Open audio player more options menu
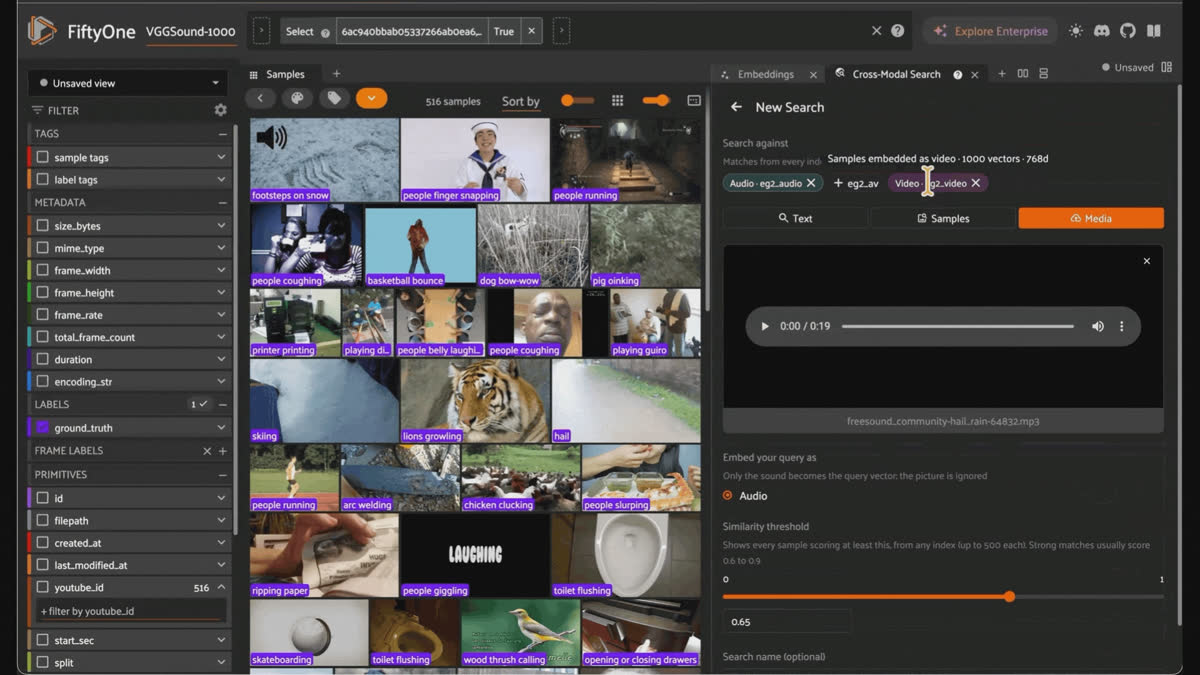This screenshot has width=1200, height=675. pos(1122,326)
